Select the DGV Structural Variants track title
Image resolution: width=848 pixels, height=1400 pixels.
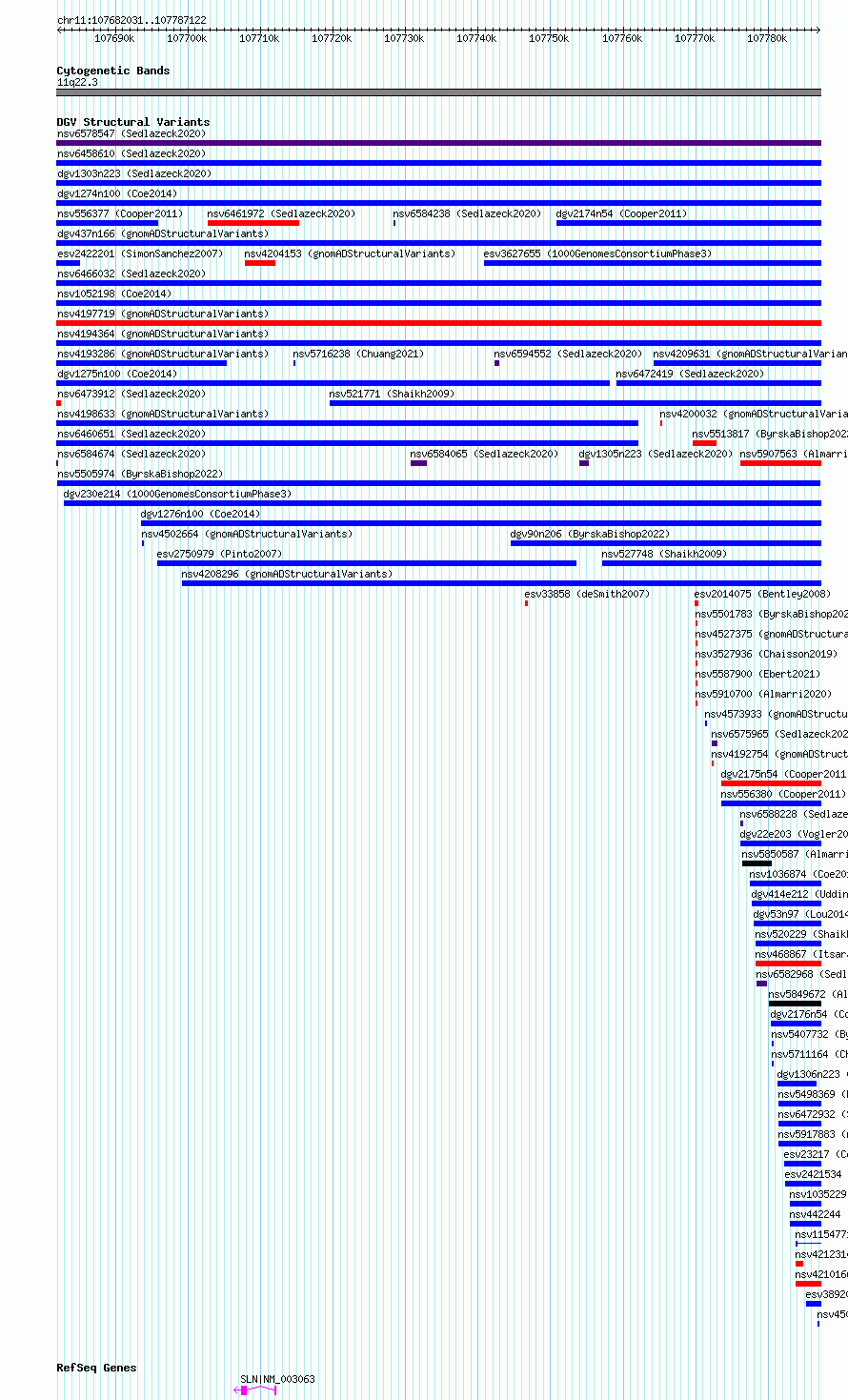133,122
